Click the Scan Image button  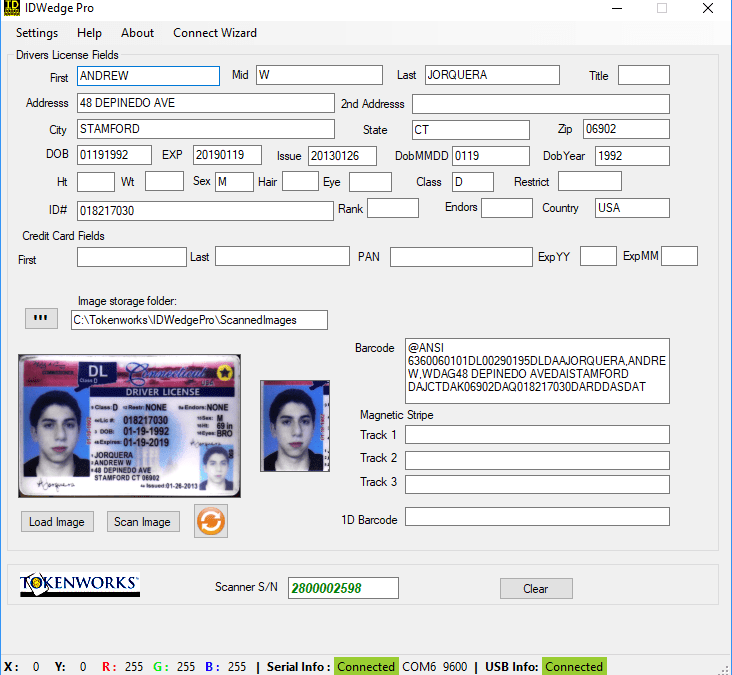click(143, 521)
